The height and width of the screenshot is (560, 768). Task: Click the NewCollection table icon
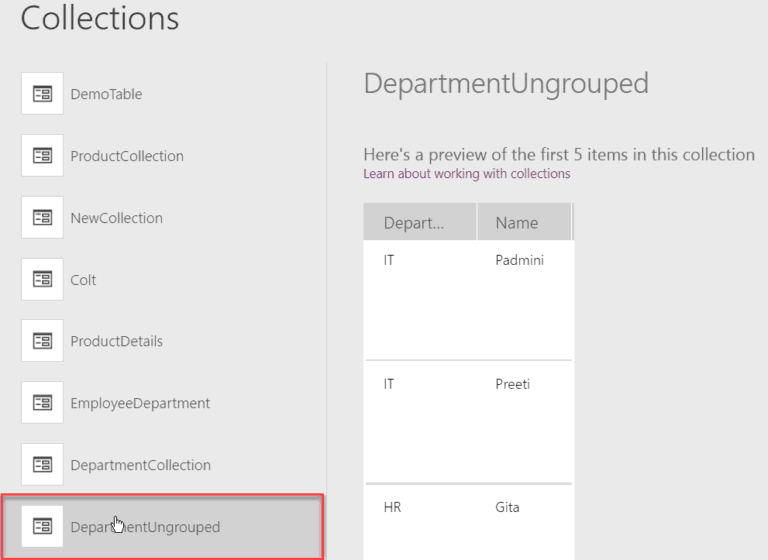[42, 218]
